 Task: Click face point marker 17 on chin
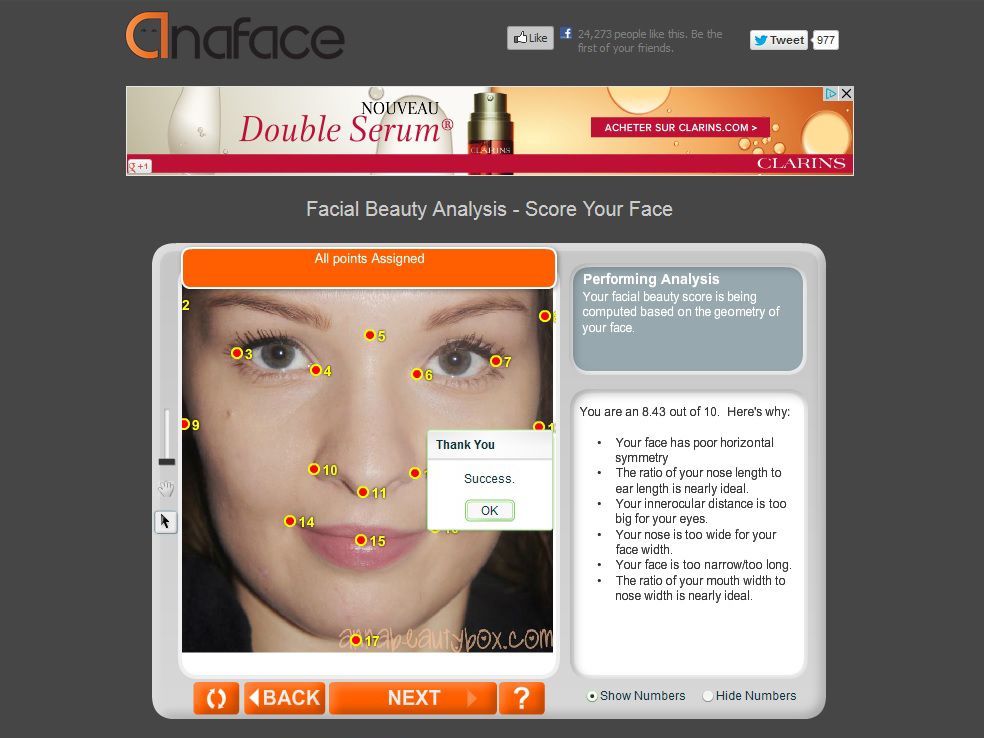(356, 640)
